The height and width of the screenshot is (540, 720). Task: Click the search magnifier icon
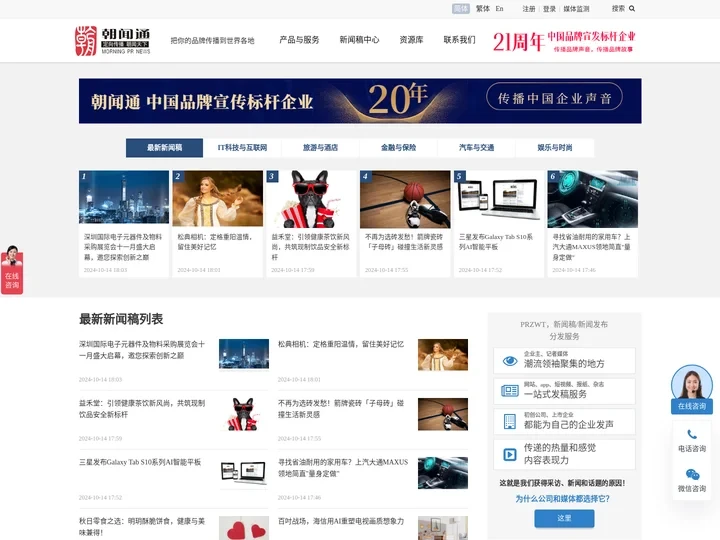[x=632, y=8]
